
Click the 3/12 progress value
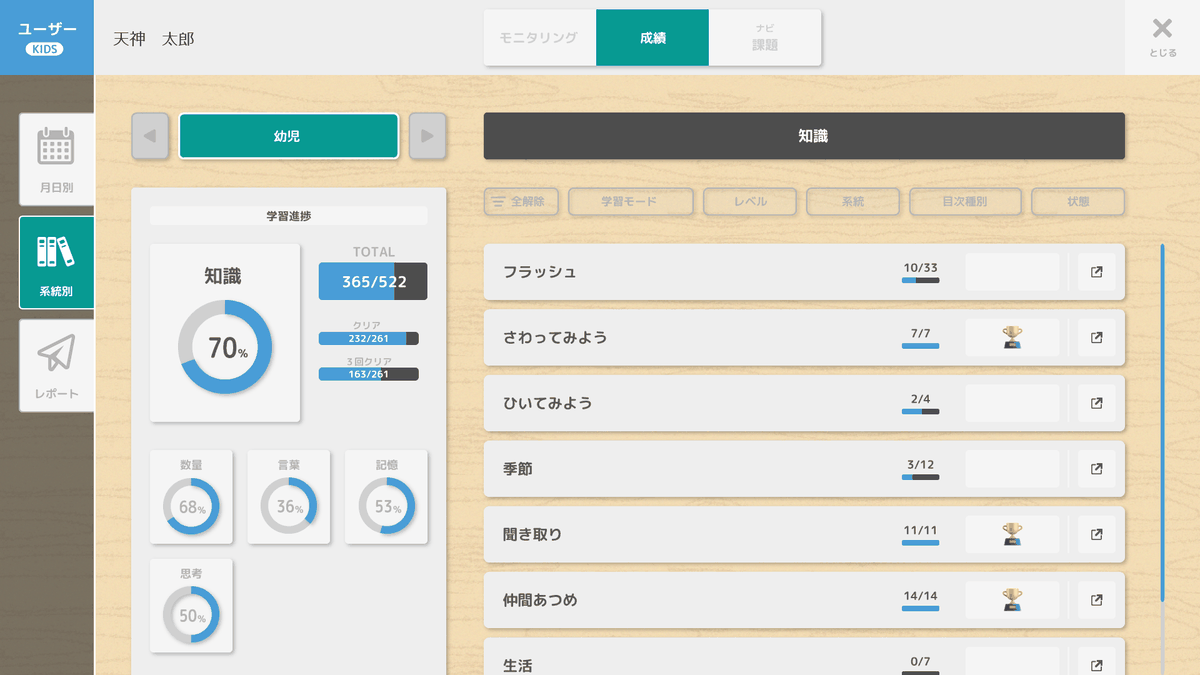(920, 464)
